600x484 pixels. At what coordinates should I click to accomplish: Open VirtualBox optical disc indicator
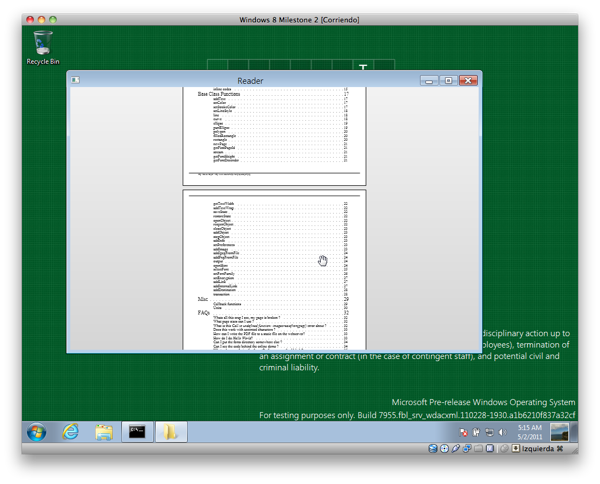(444, 448)
